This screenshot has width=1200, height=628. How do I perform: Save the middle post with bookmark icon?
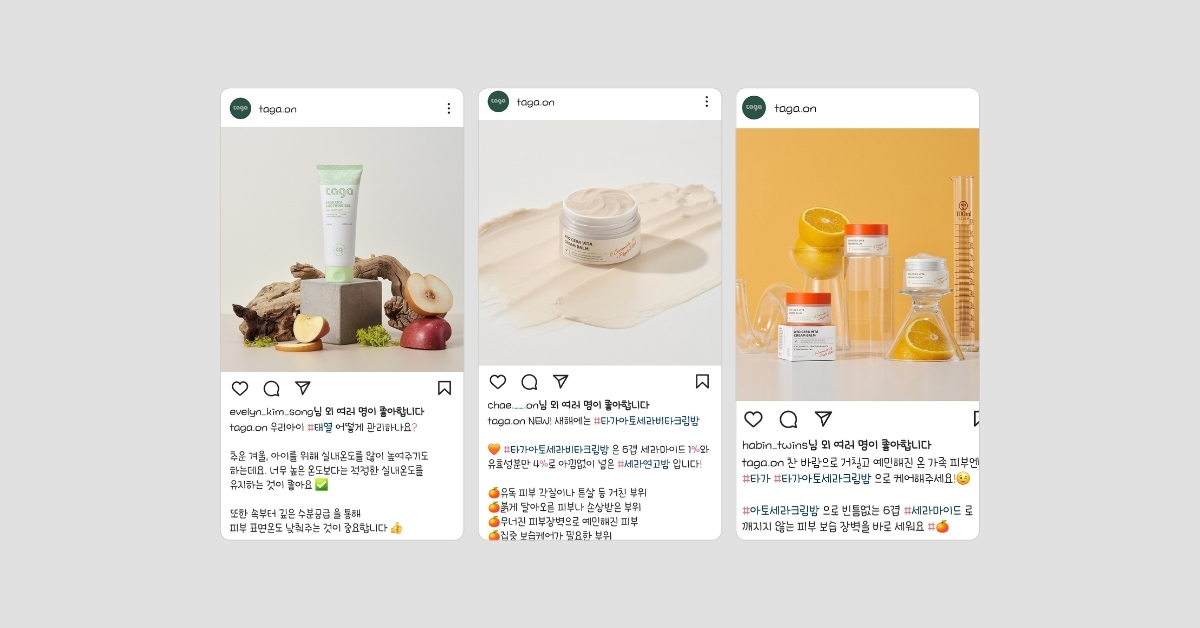click(702, 381)
